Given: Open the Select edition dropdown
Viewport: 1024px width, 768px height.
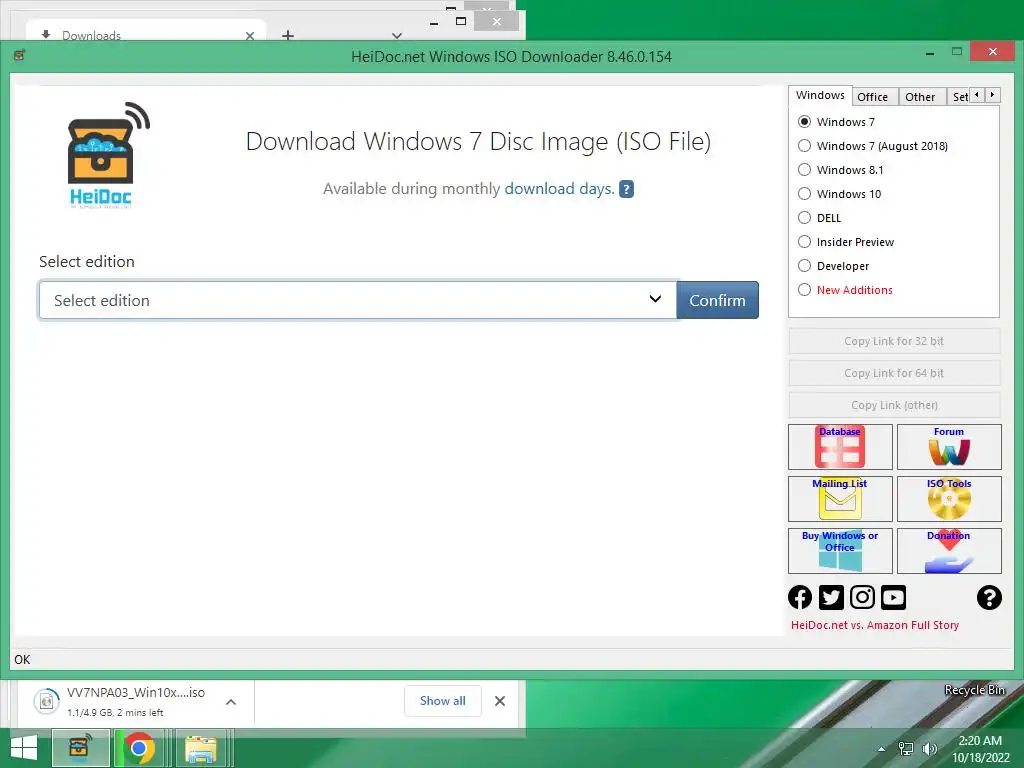Looking at the screenshot, I should click(x=358, y=300).
